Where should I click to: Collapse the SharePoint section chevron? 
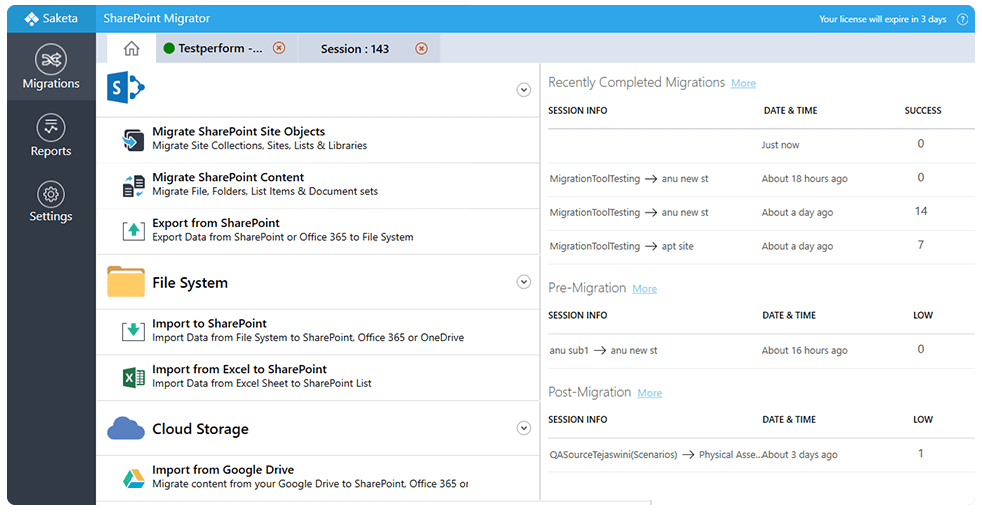(524, 90)
